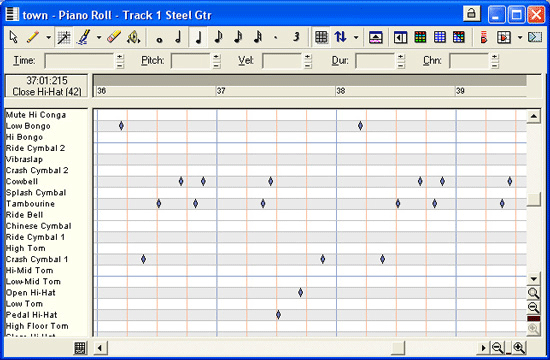Select the arrow pointer tool
The image size is (550, 360).
(14, 37)
